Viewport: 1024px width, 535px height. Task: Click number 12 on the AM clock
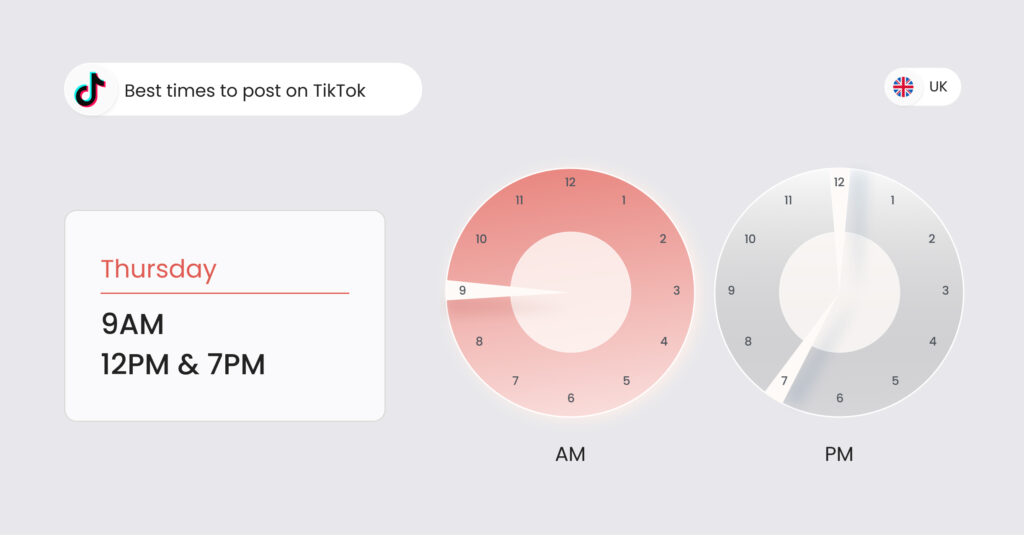[570, 182]
